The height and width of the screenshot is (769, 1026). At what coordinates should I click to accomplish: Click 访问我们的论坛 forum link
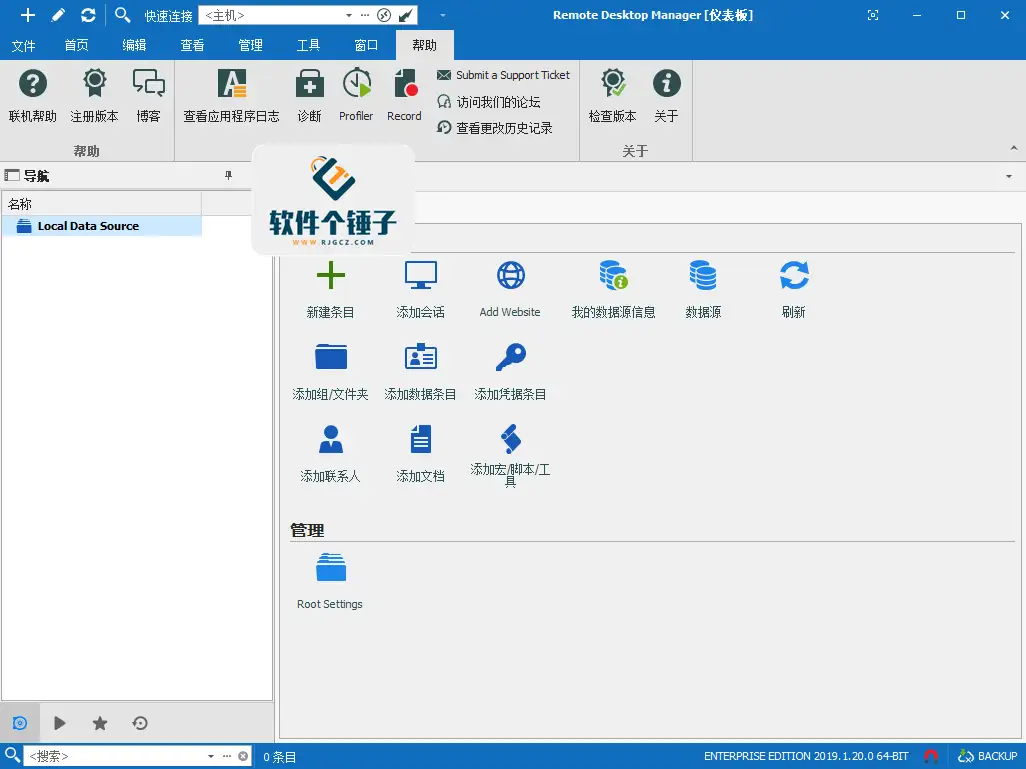(489, 101)
